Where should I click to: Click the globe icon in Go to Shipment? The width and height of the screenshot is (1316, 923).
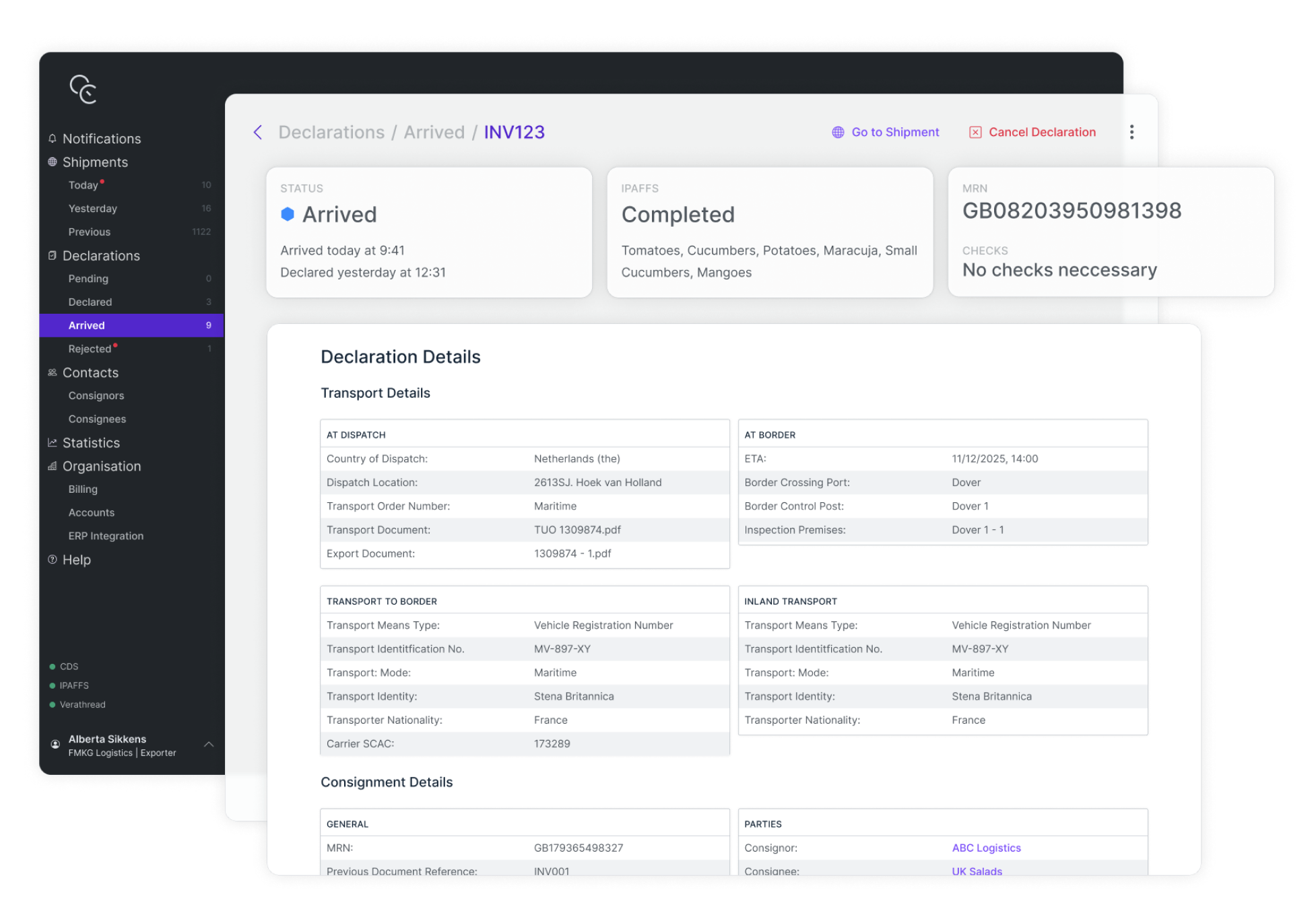tap(838, 133)
